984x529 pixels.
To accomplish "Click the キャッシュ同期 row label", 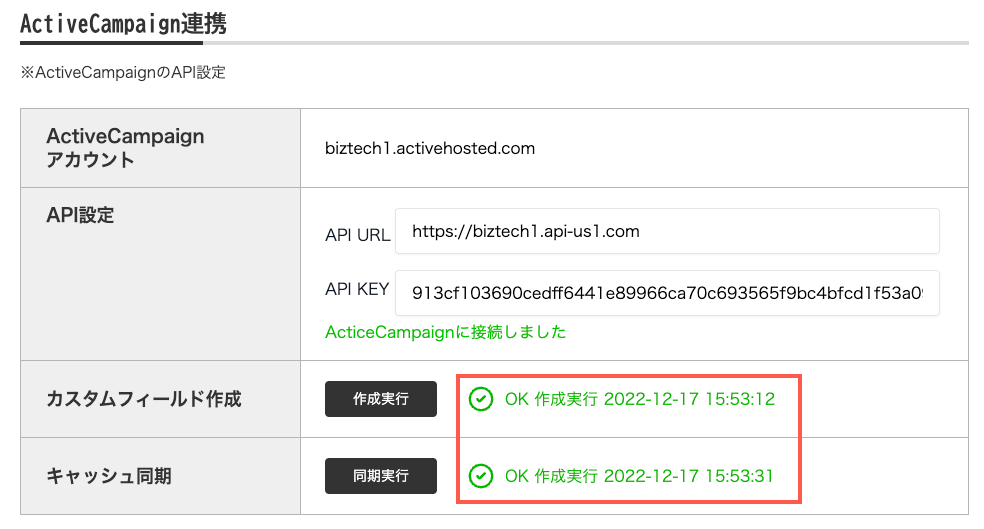I will (109, 476).
